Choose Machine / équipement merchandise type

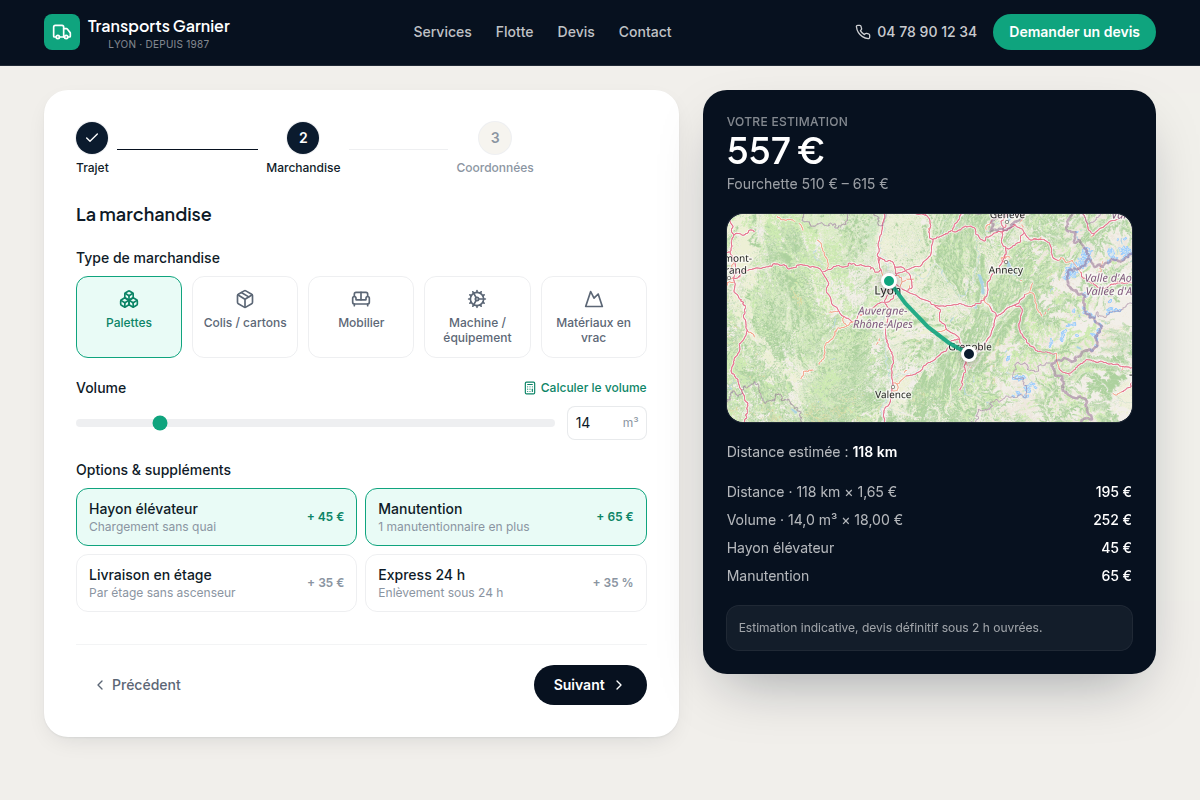pyautogui.click(x=477, y=317)
